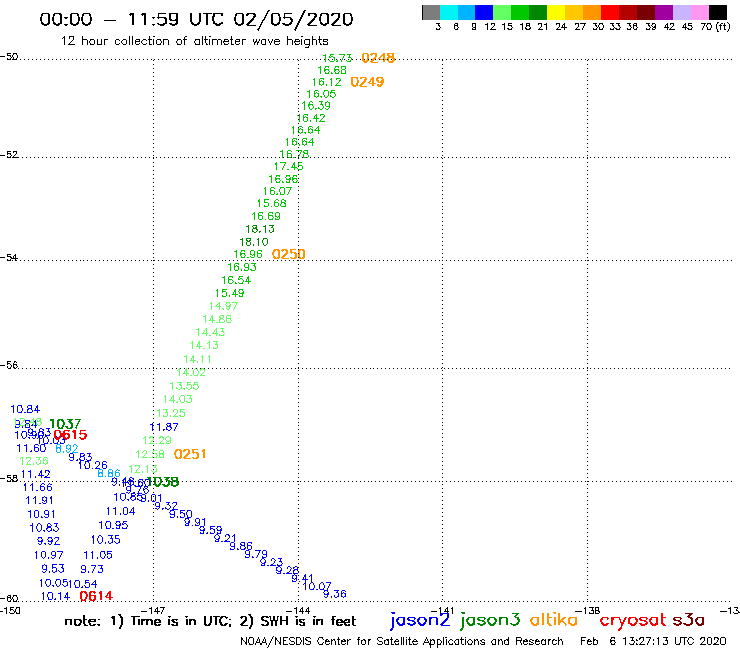Screen dimensions: 740x650
Task: Click the cyan swatch in the color scale
Action: [449, 12]
